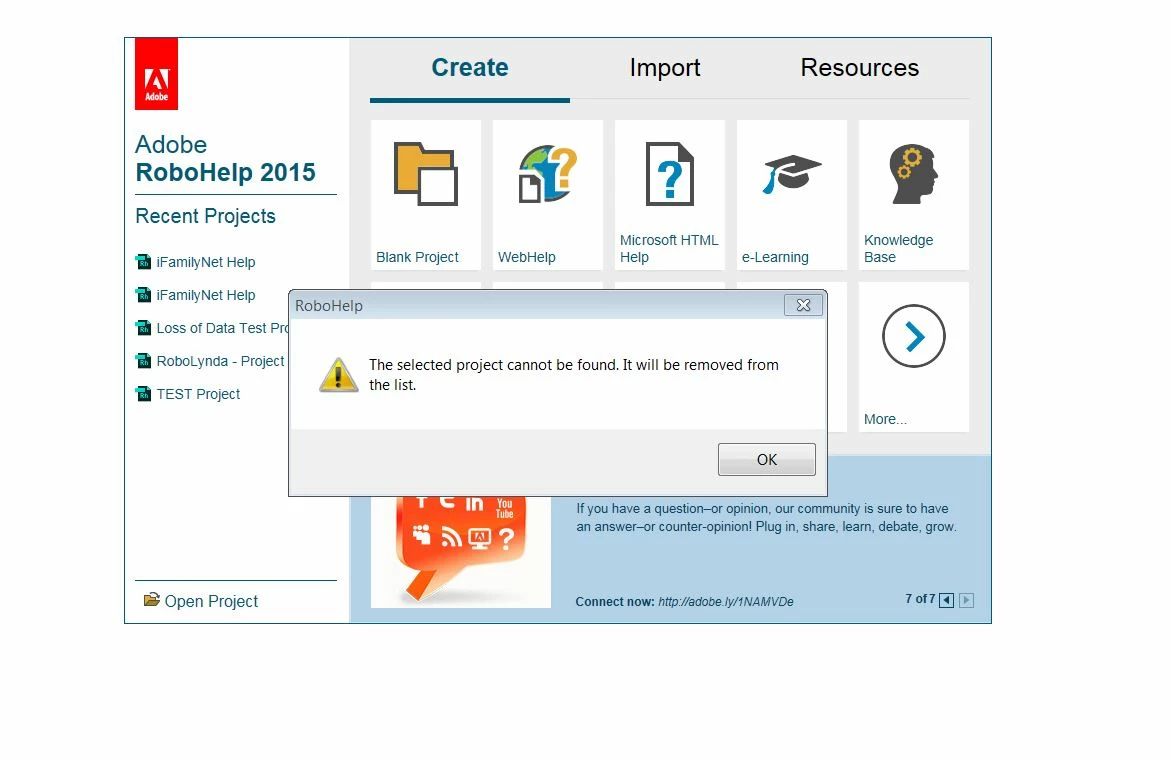Screen dimensions: 1172x761
Task: Click the More... label
Action: click(x=885, y=419)
